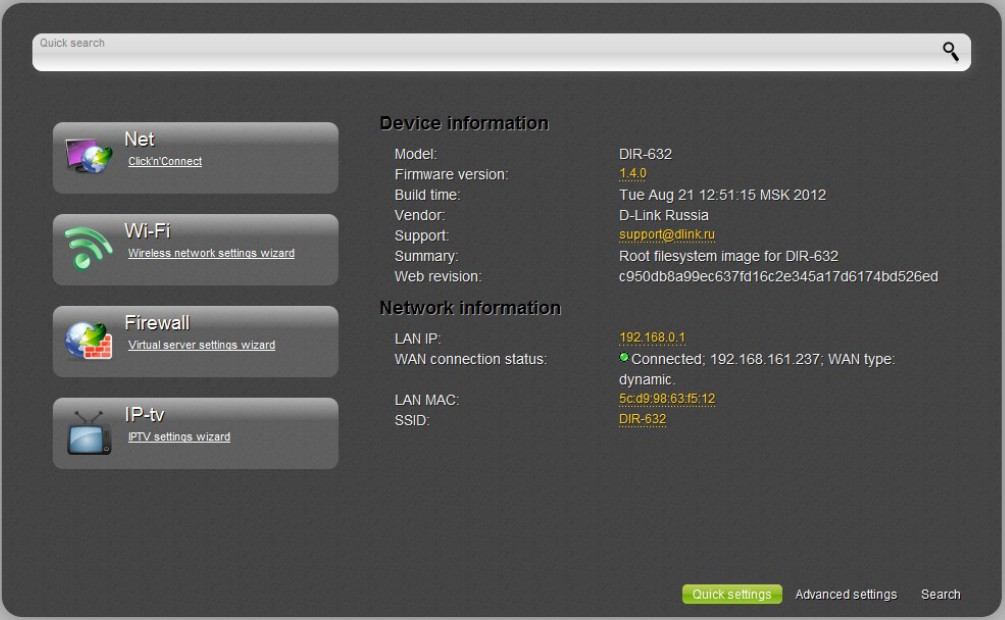Image resolution: width=1005 pixels, height=620 pixels.
Task: Click the Net computer globe icon
Action: tap(88, 155)
